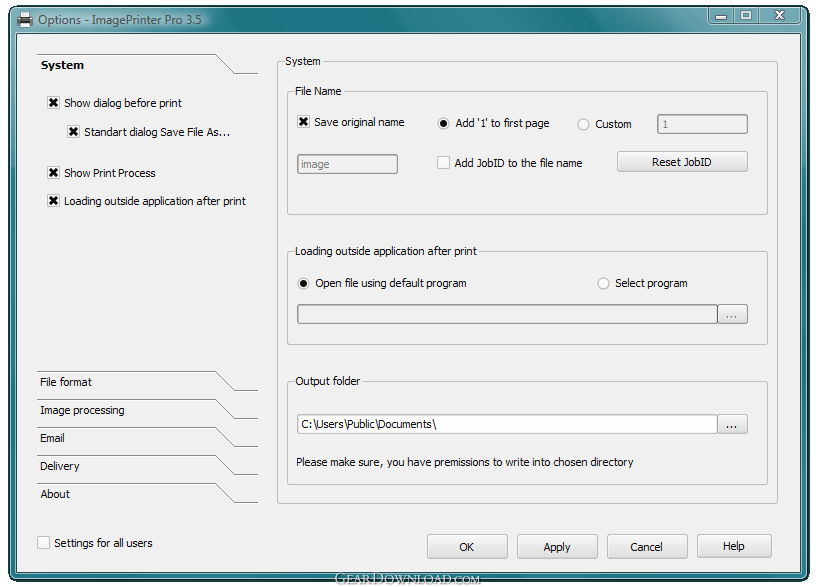The width and height of the screenshot is (816, 587).
Task: Click the outside program path field
Action: (x=507, y=314)
